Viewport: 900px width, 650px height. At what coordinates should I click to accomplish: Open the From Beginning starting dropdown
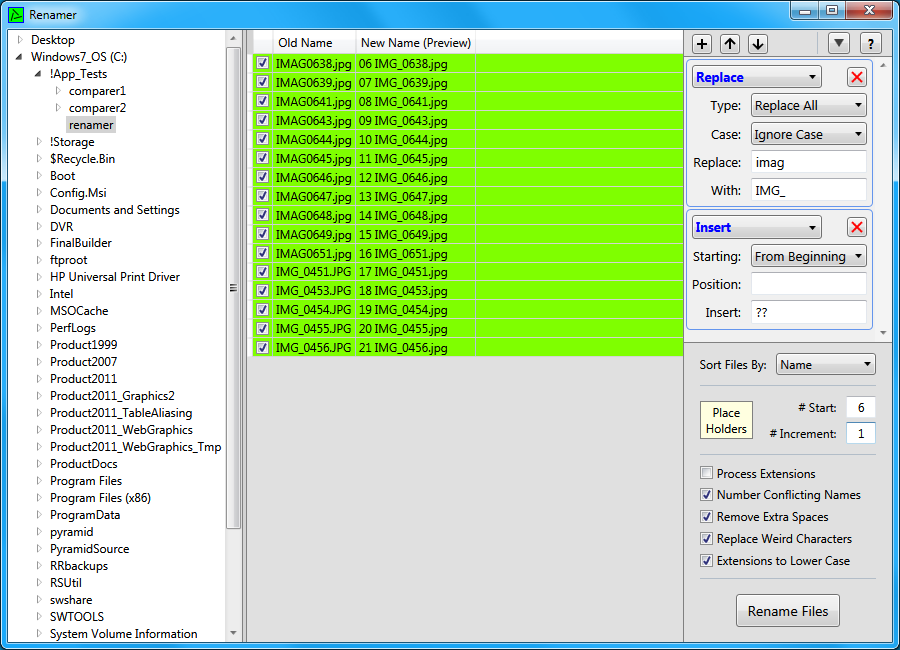click(808, 256)
